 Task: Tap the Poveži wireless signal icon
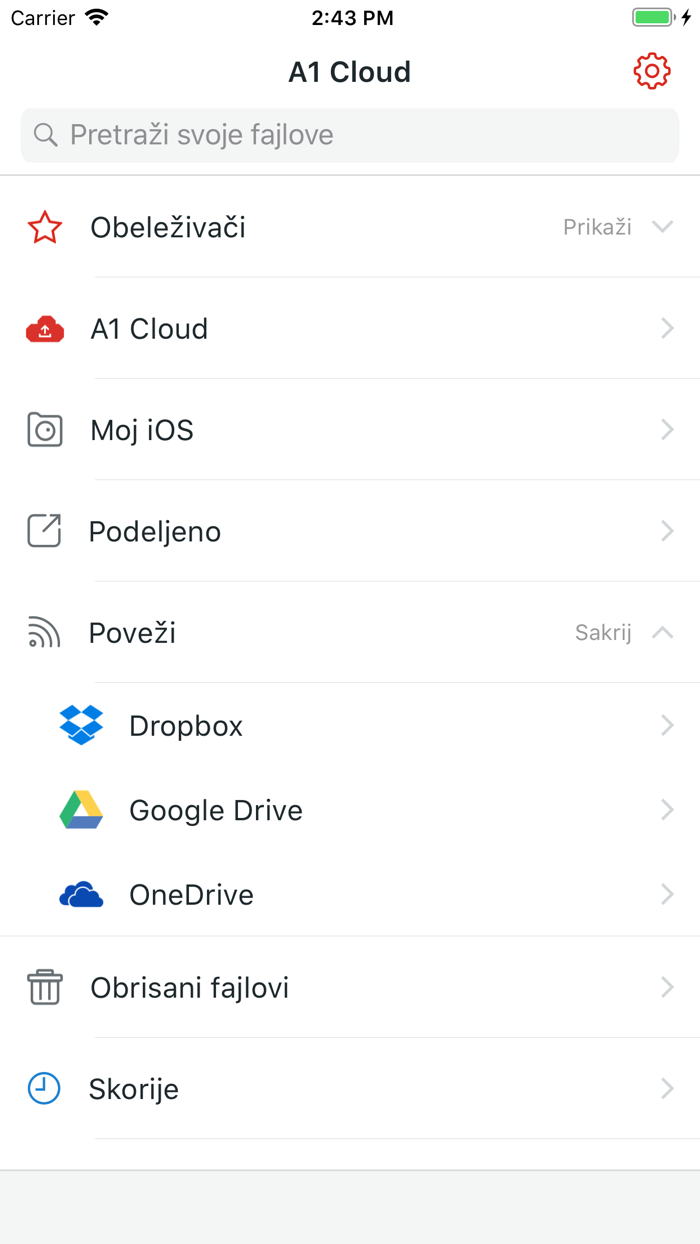click(x=44, y=633)
